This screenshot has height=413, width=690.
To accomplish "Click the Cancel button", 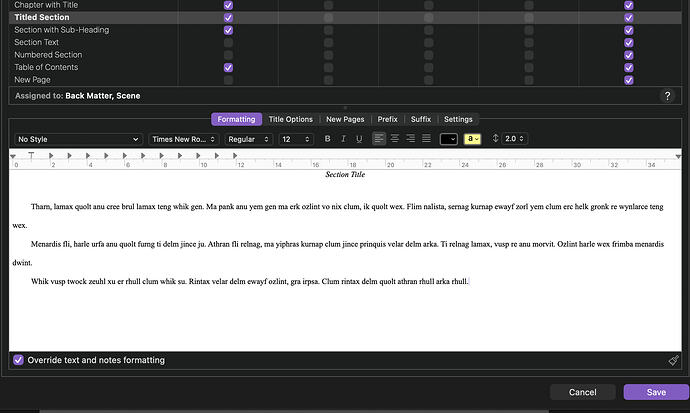I will coord(583,392).
